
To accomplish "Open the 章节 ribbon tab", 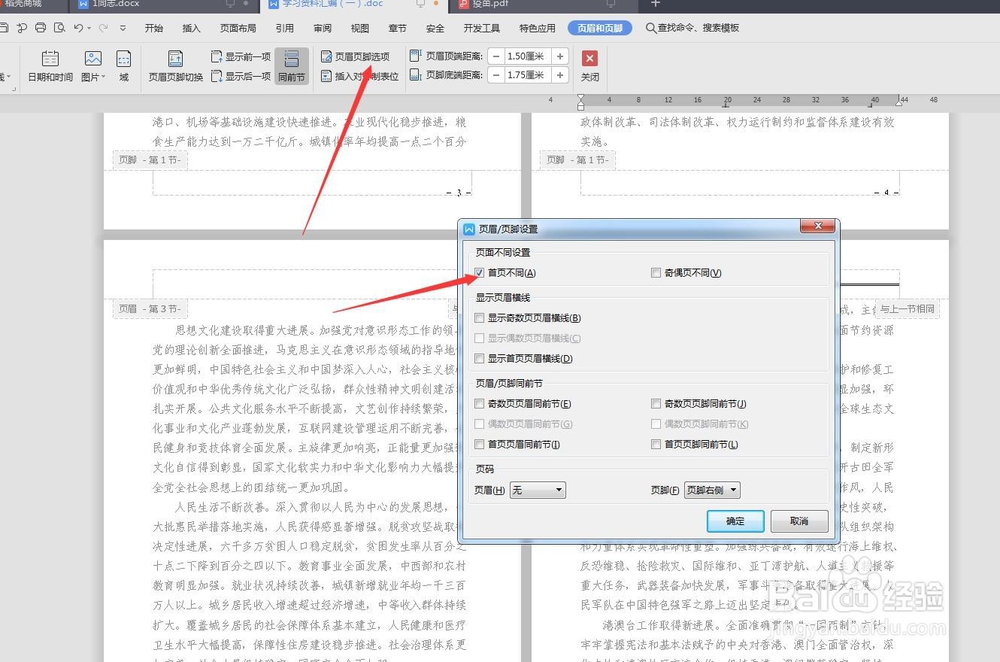I will click(397, 28).
